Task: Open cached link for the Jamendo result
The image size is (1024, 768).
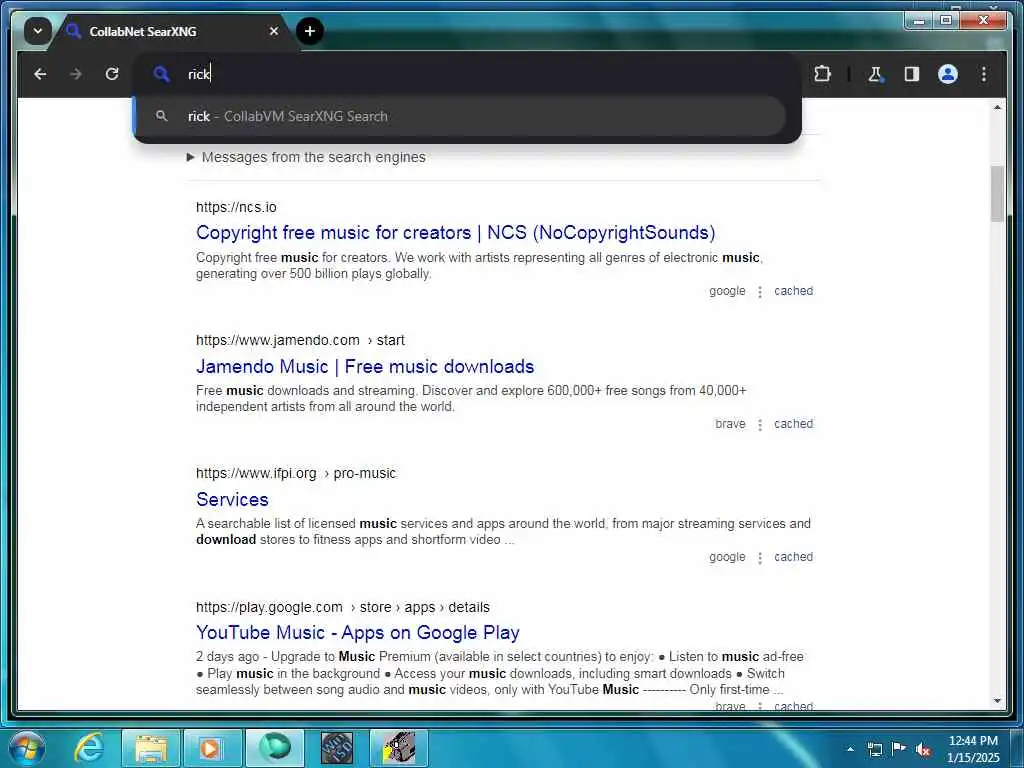Action: (x=793, y=424)
